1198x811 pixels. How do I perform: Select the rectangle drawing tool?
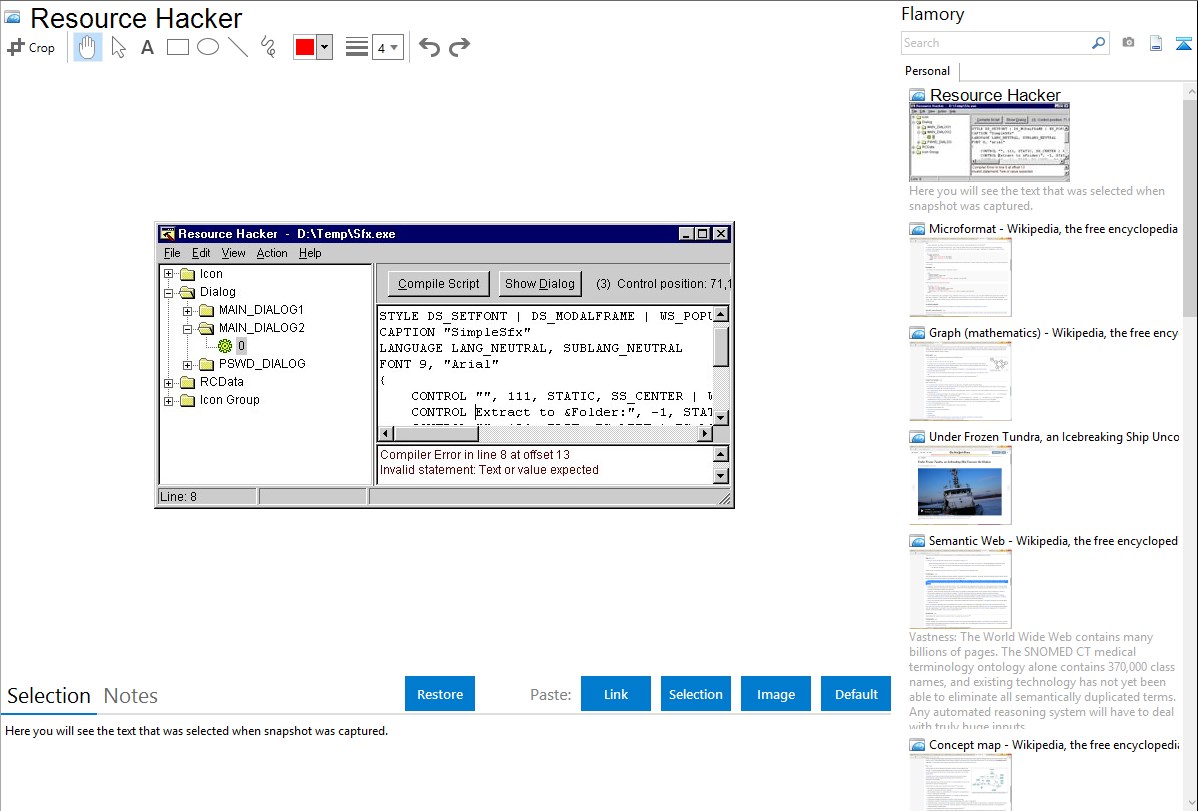[177, 47]
